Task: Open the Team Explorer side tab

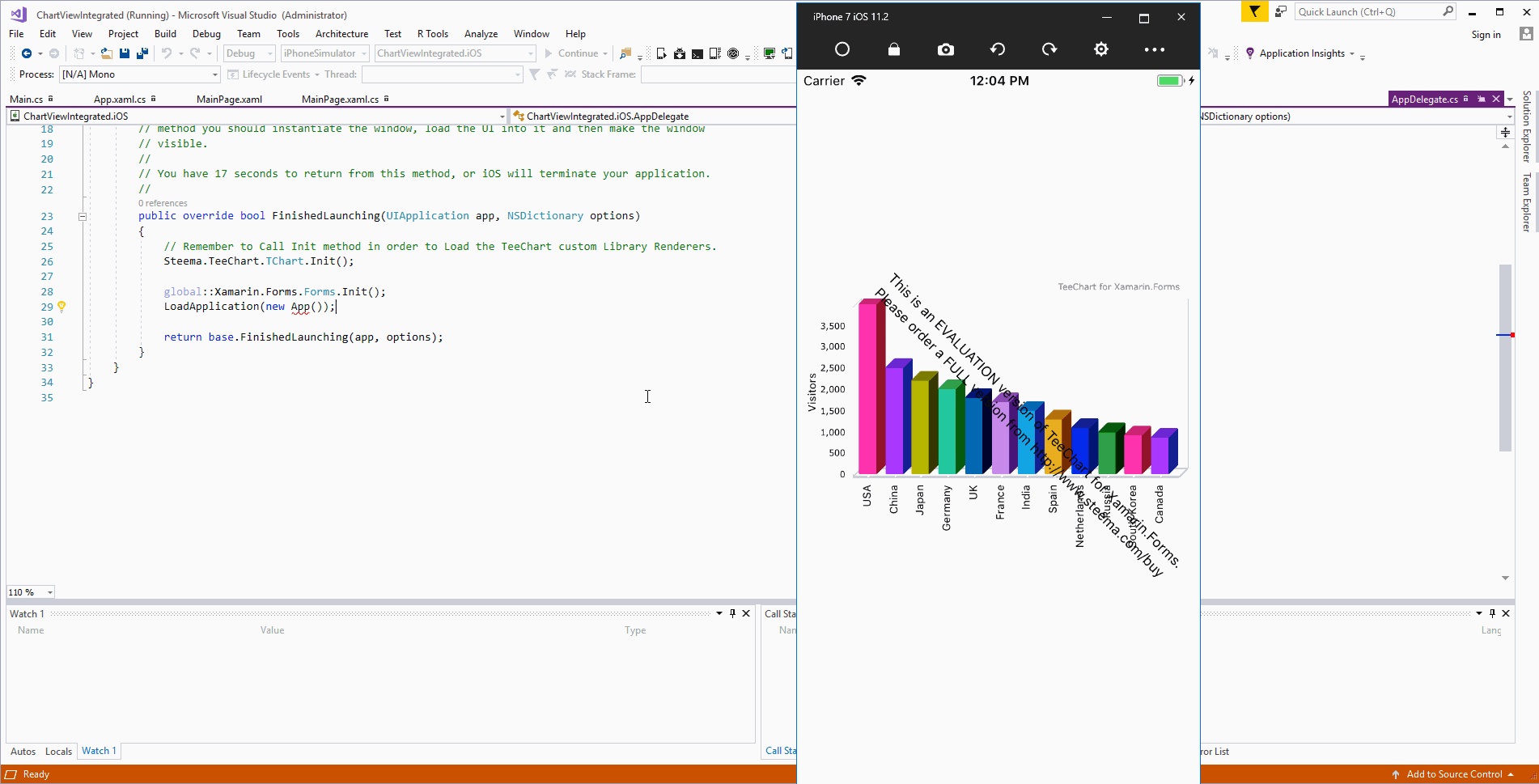Action: click(x=1527, y=202)
